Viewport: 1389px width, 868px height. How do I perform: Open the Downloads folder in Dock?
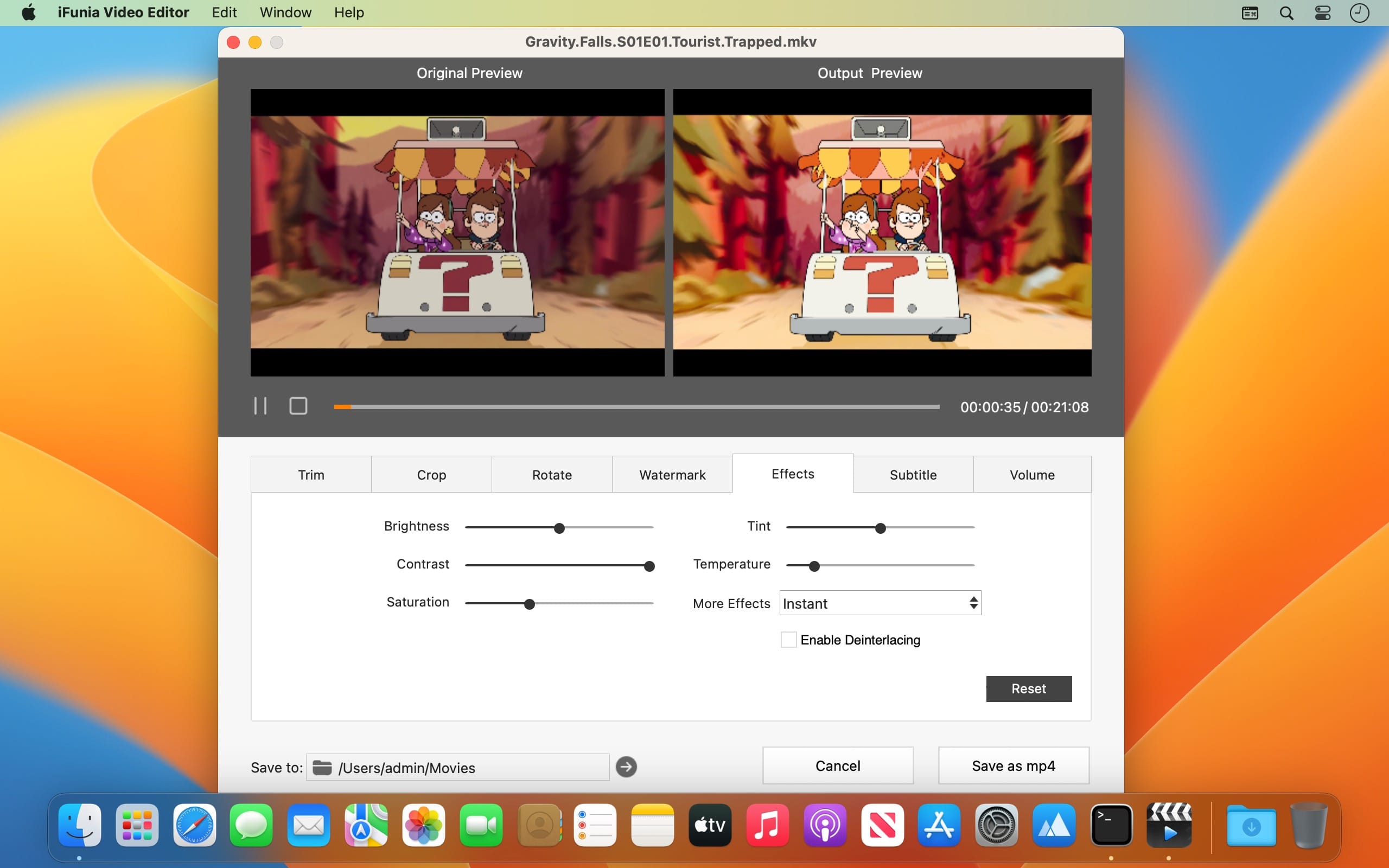[1251, 825]
